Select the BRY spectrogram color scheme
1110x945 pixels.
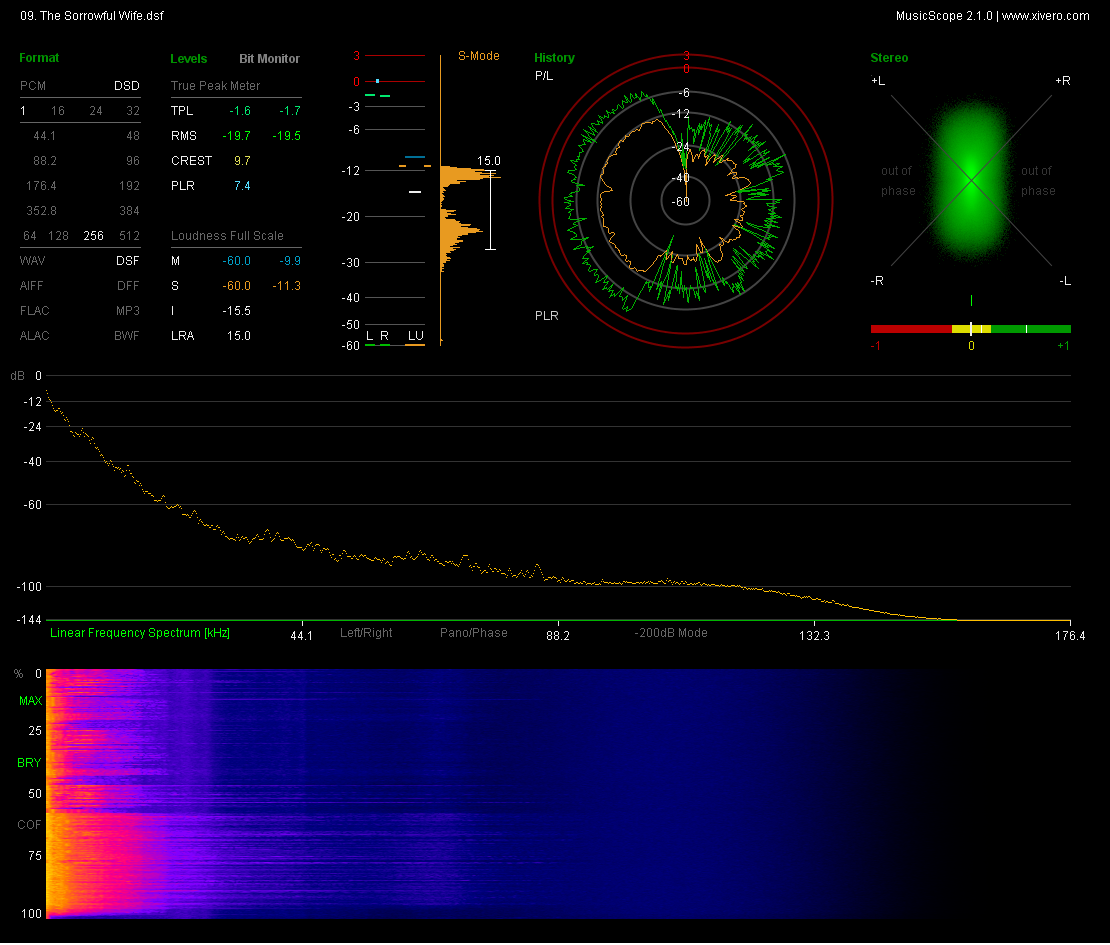[x=30, y=763]
